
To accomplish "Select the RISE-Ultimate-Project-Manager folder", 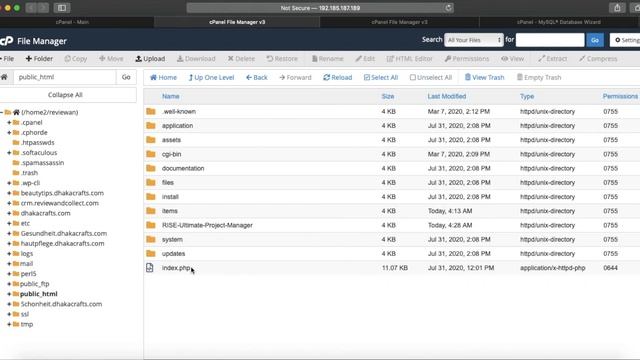I will [207, 225].
